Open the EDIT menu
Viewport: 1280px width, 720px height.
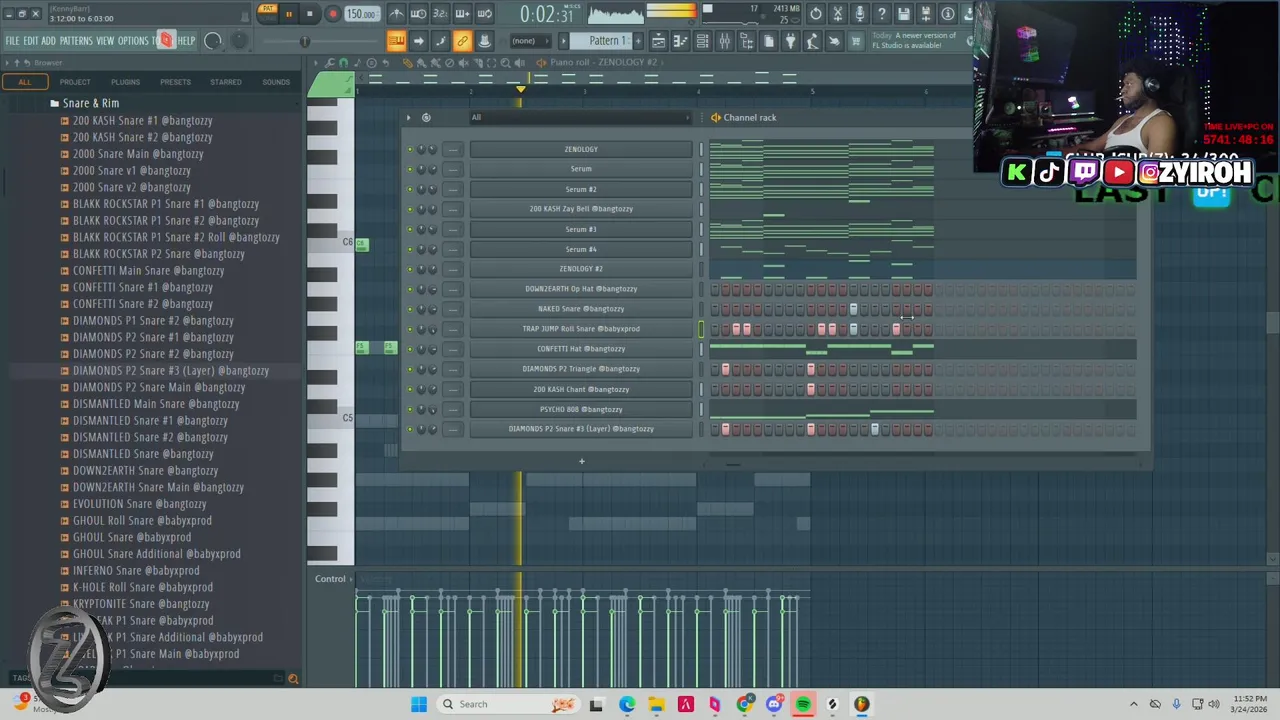(x=31, y=41)
